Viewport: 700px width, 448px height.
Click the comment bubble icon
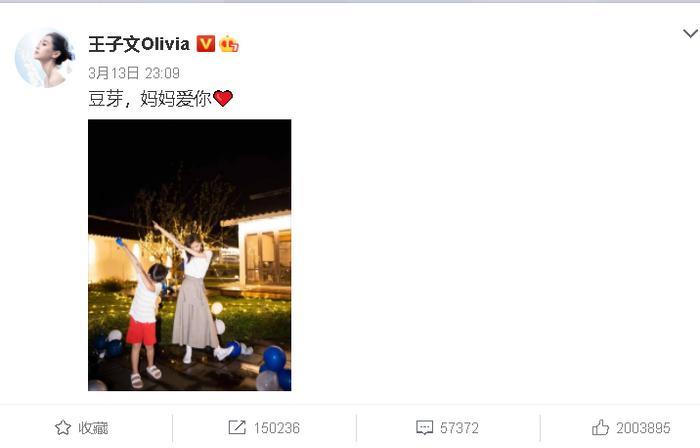[x=424, y=427]
